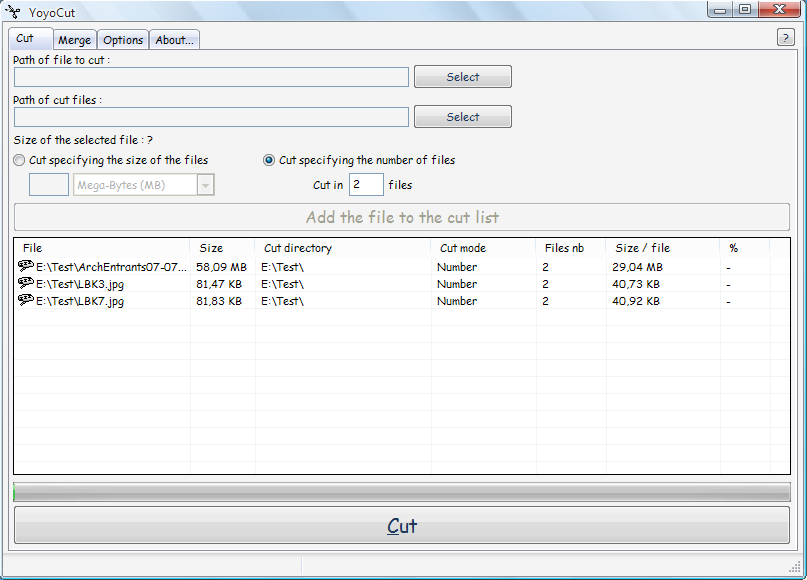Image resolution: width=807 pixels, height=580 pixels.
Task: Click the 58,09 MB size cell
Action: 221,267
